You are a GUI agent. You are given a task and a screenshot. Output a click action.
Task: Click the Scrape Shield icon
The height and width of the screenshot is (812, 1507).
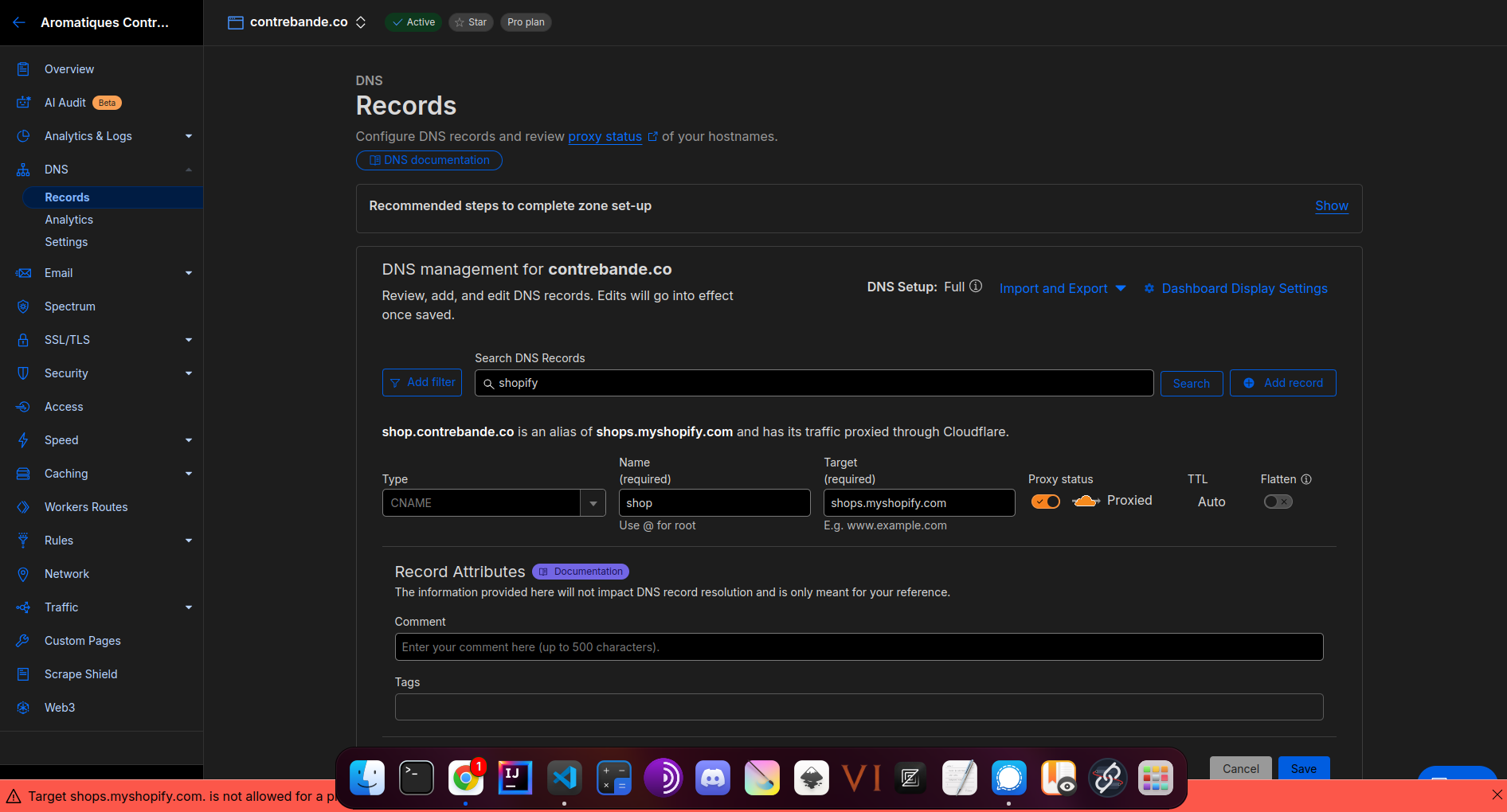pyautogui.click(x=23, y=674)
